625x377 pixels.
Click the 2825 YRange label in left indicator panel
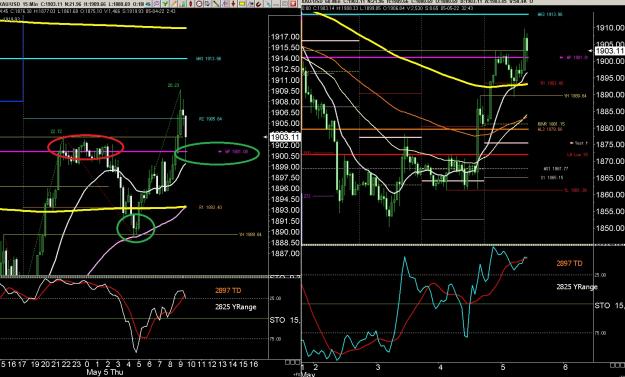236,307
